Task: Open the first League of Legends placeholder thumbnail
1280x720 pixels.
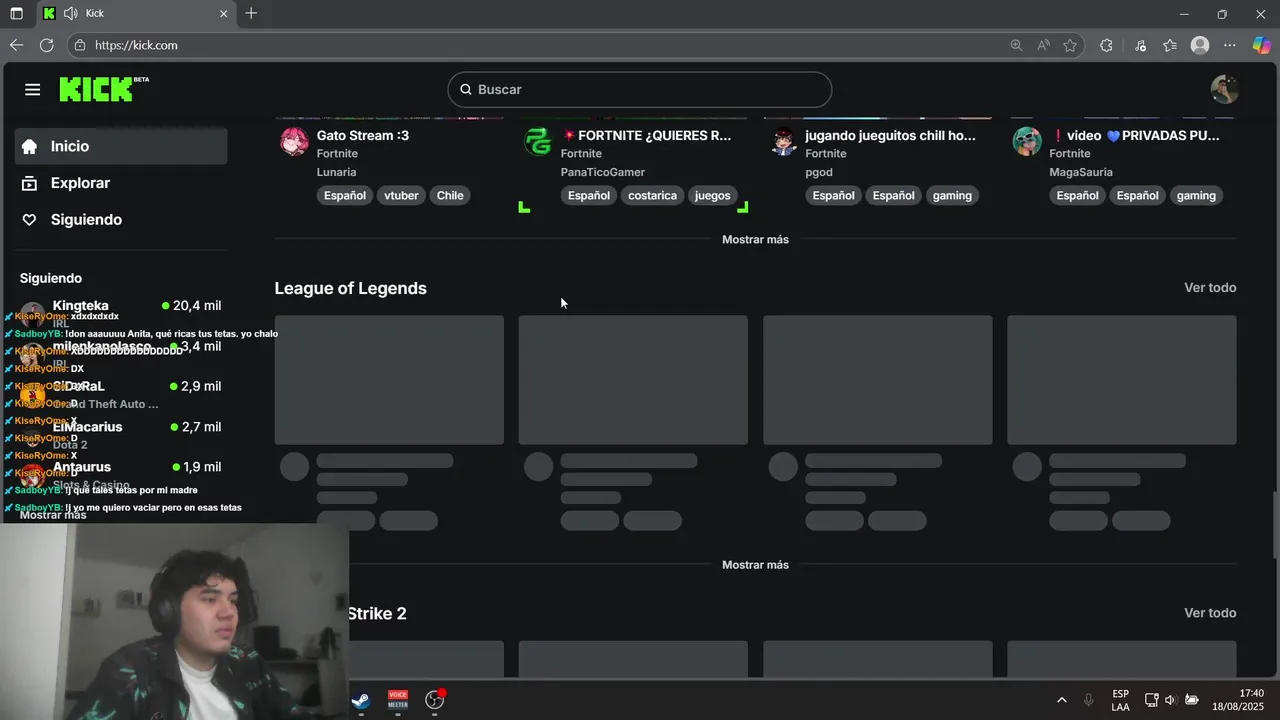Action: tap(389, 380)
